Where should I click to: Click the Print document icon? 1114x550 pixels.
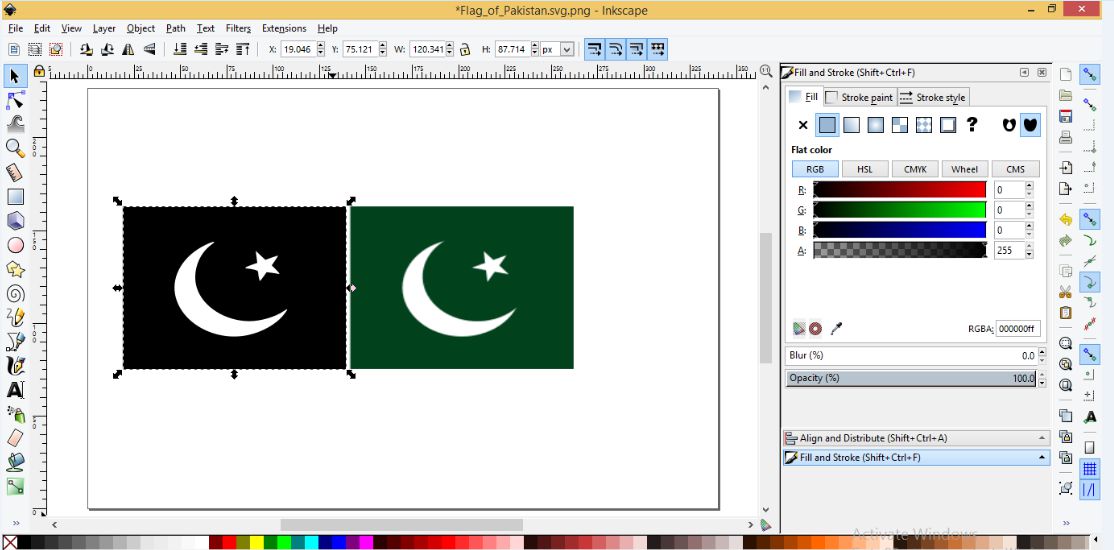1065,138
